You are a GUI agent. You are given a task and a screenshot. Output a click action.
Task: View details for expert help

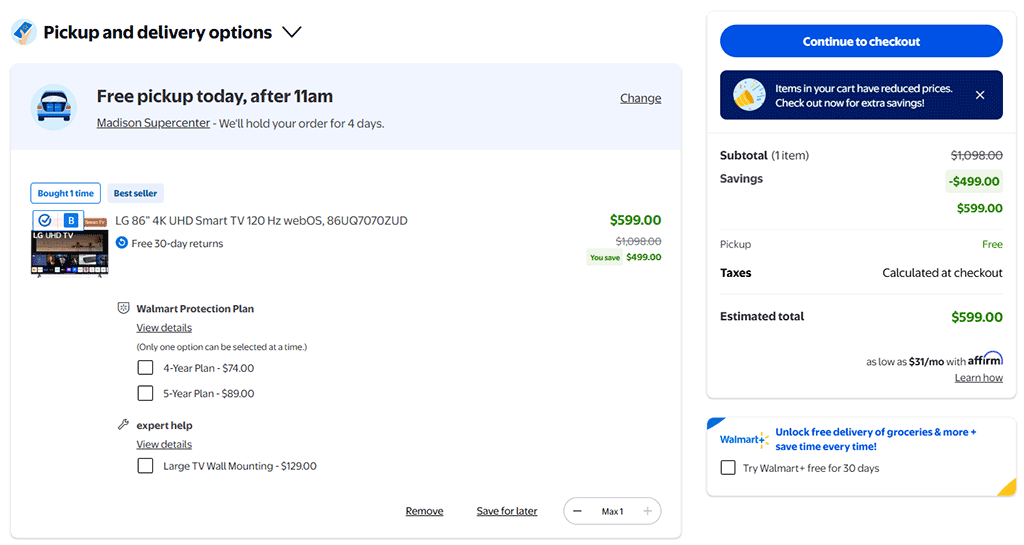pos(164,444)
